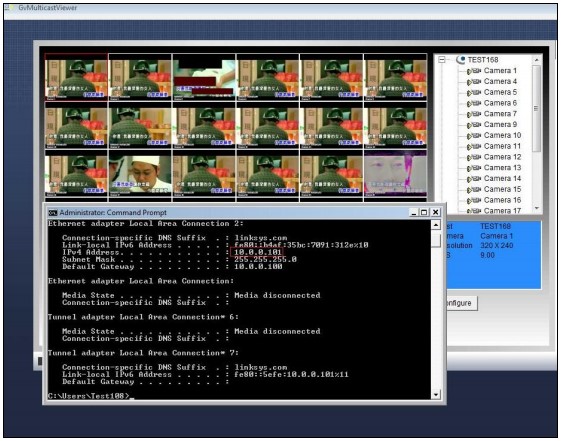The width and height of the screenshot is (562, 441).
Task: Select Camera 10 label in tree
Action: pos(503,135)
